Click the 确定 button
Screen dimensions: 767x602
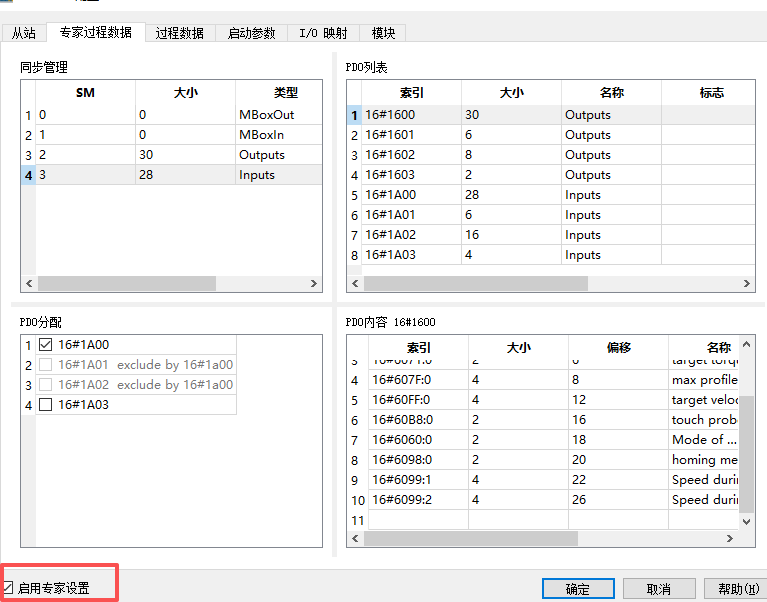tap(578, 589)
